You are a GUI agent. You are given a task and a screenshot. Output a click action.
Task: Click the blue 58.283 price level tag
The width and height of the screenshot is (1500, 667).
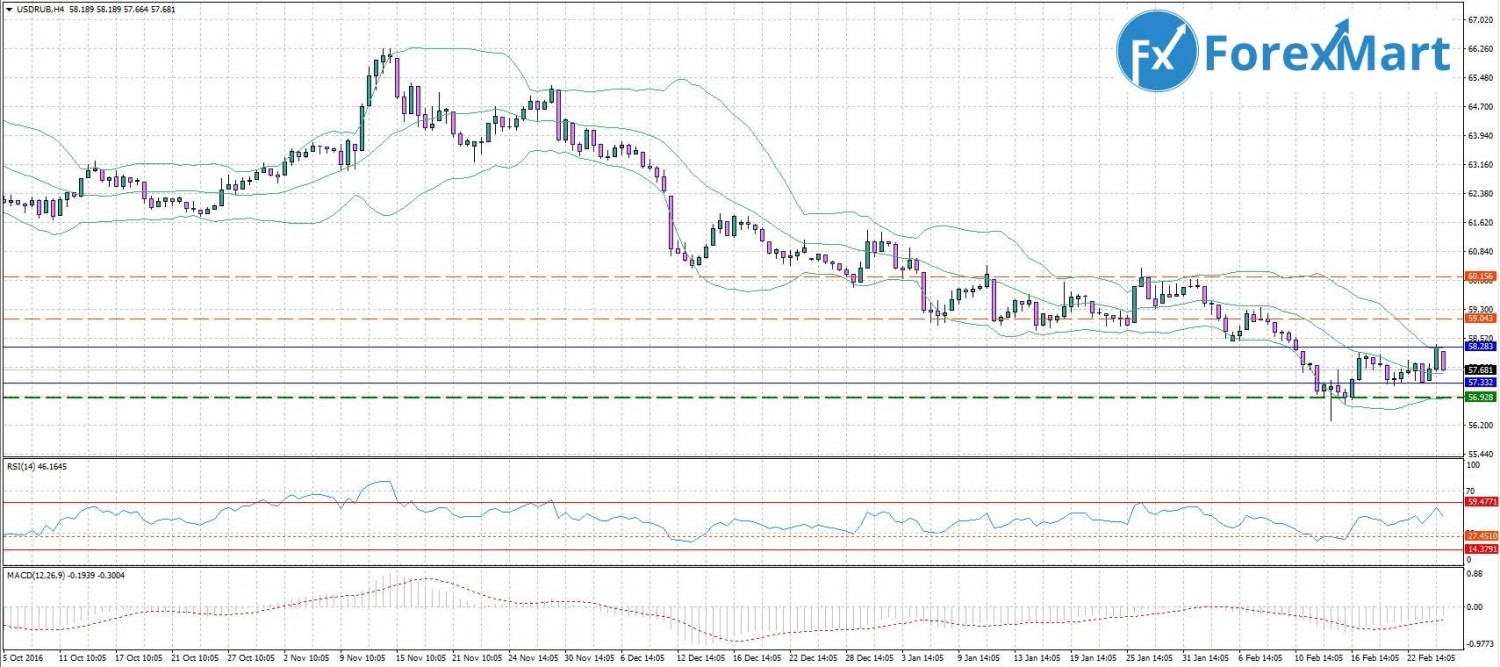1479,346
